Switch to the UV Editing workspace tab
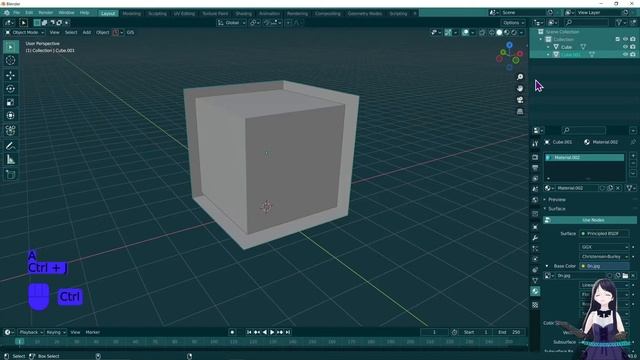The image size is (640, 360). pyautogui.click(x=184, y=13)
